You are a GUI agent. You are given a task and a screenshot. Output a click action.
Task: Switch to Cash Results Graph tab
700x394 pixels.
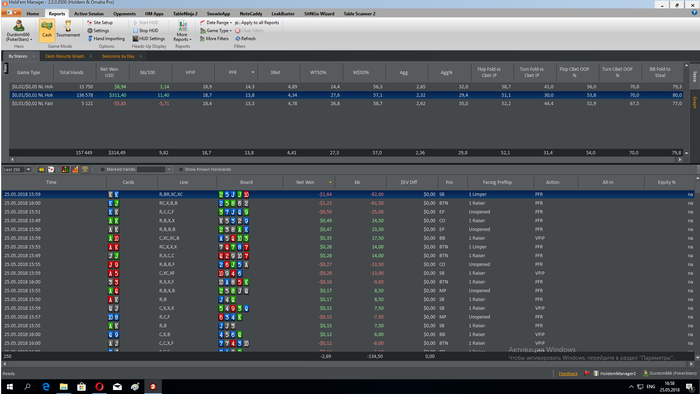point(65,56)
